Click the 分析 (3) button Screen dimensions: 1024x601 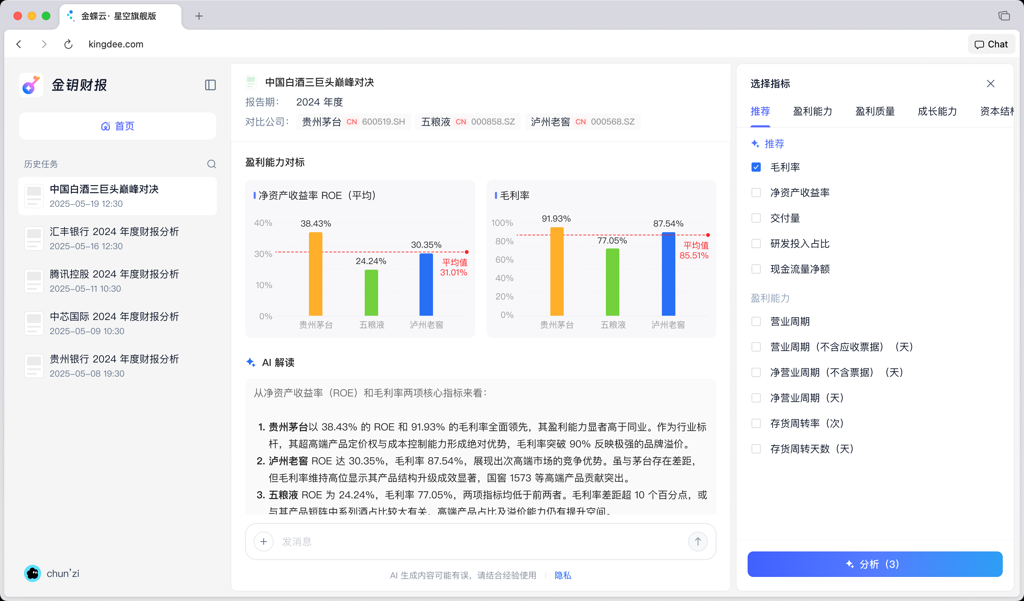coord(874,564)
